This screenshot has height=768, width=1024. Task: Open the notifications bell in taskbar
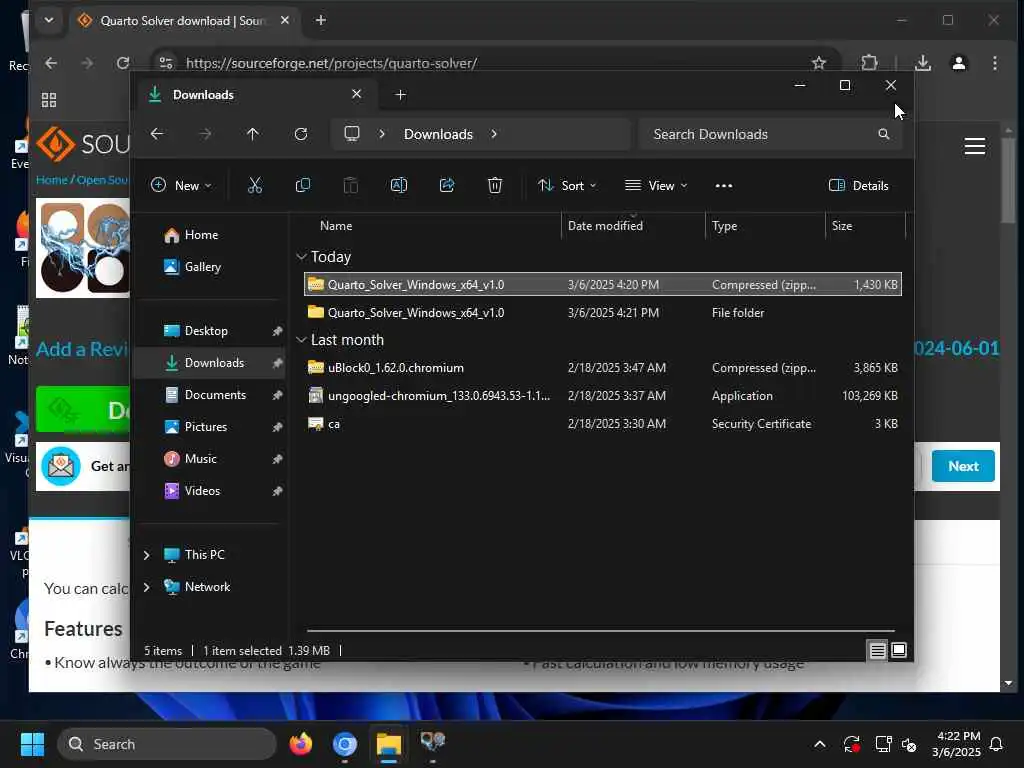coord(997,744)
